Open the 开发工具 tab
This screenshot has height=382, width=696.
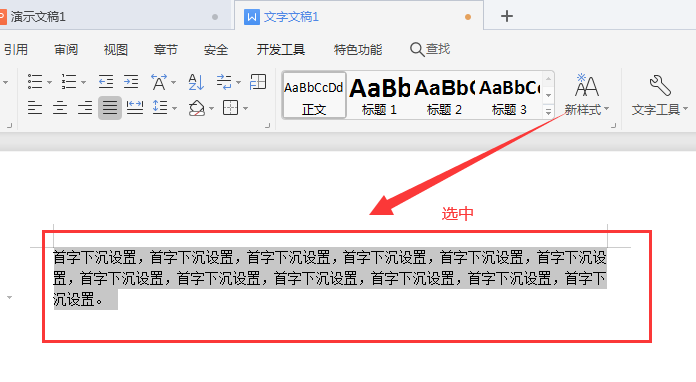[x=281, y=49]
